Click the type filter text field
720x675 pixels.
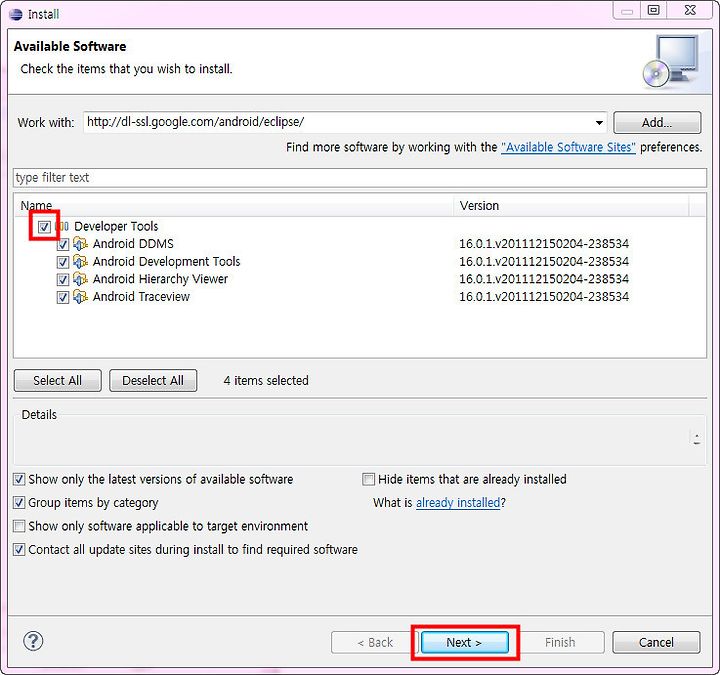pyautogui.click(x=360, y=178)
